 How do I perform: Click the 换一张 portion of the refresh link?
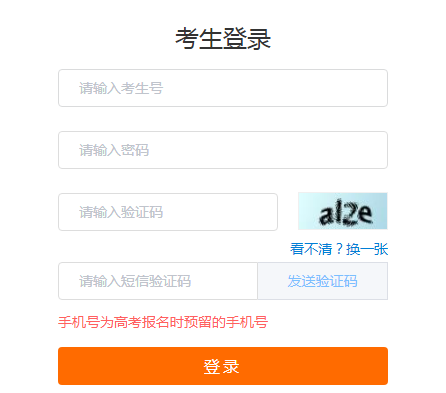[x=367, y=249]
